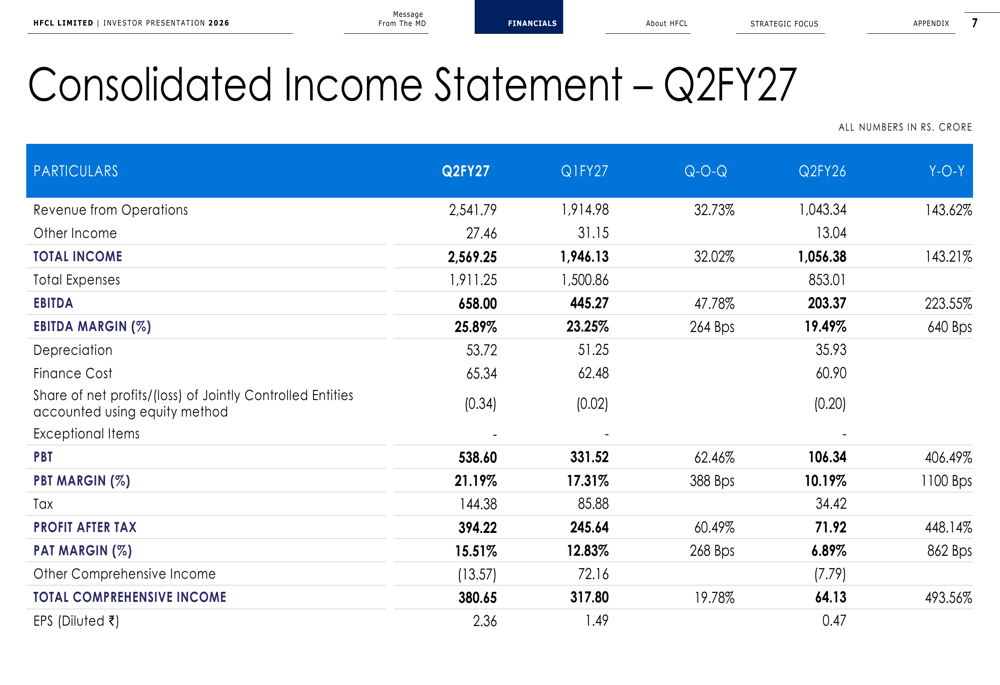The image size is (1000, 685).
Task: Click the 1100 Bps PBT margin change
Action: 946,480
